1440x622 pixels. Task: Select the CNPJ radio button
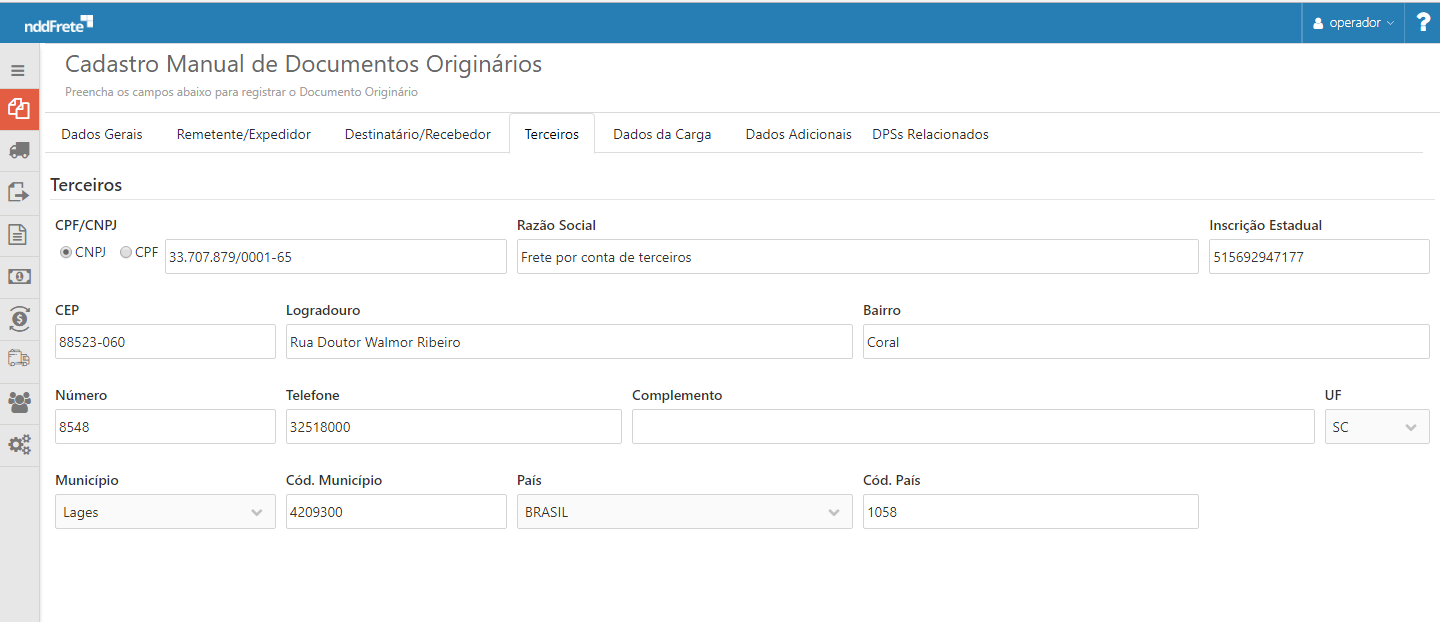(x=66, y=252)
